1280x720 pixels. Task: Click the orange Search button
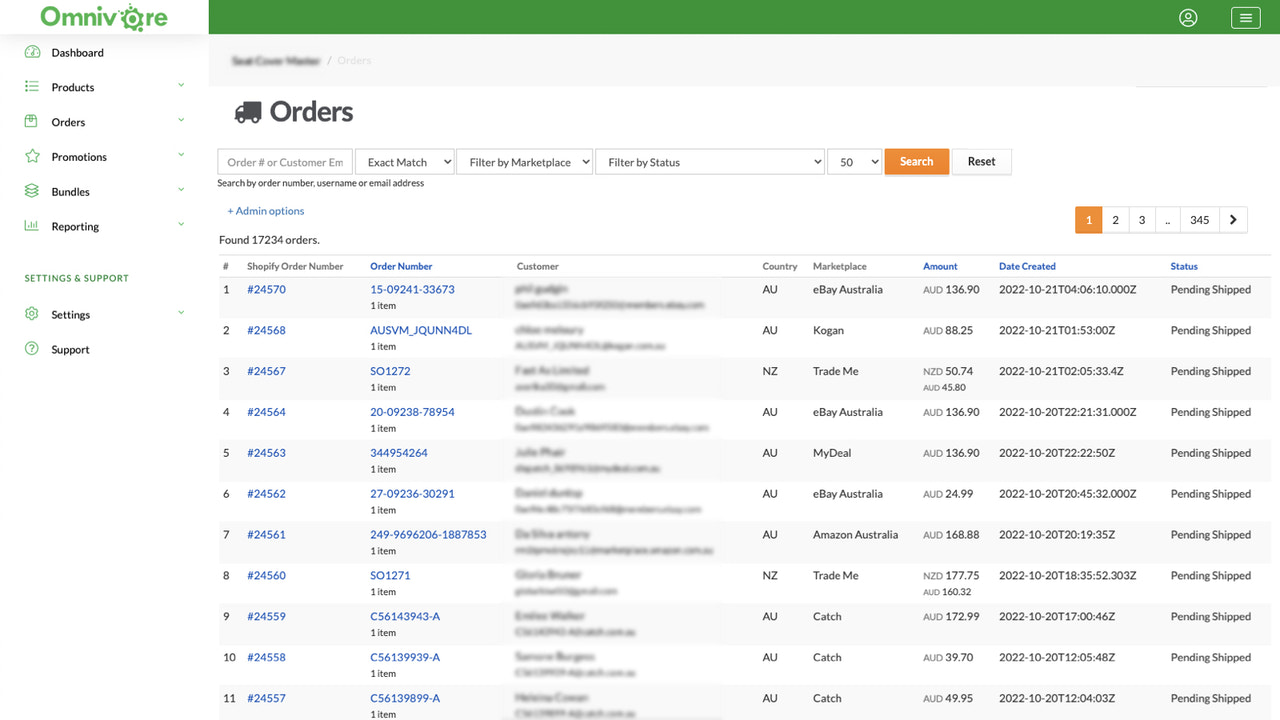(x=916, y=161)
